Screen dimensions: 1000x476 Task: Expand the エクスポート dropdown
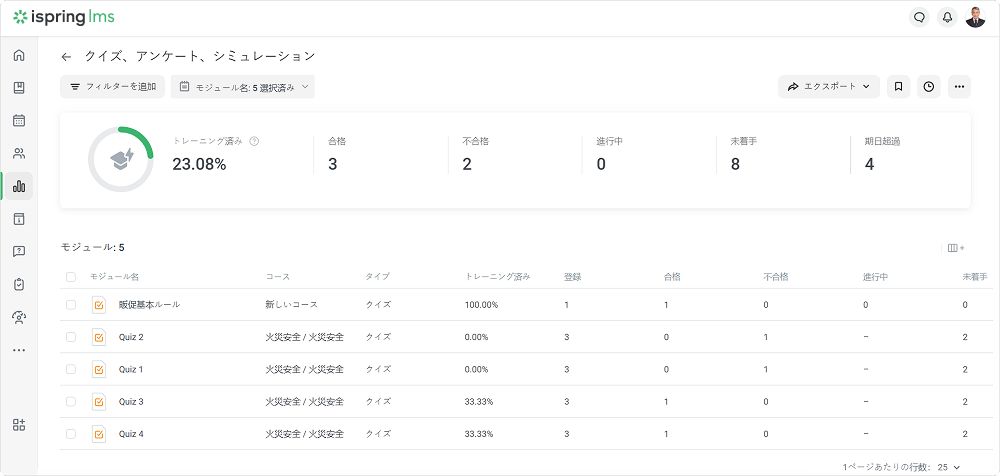tap(829, 87)
